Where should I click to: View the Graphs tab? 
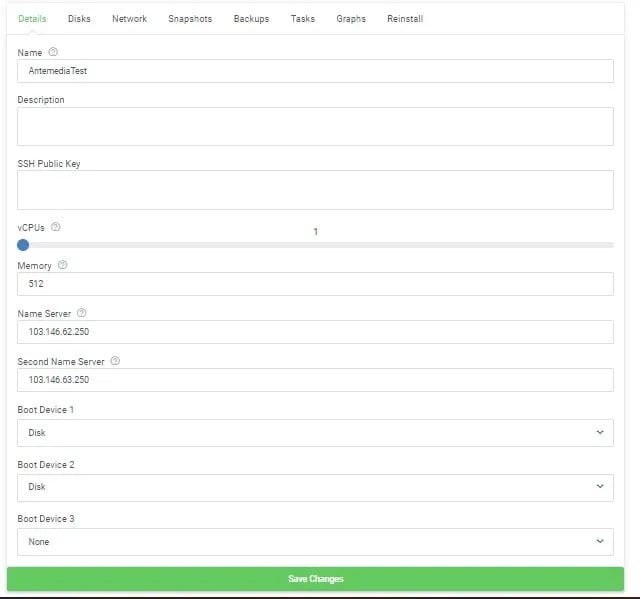(351, 19)
